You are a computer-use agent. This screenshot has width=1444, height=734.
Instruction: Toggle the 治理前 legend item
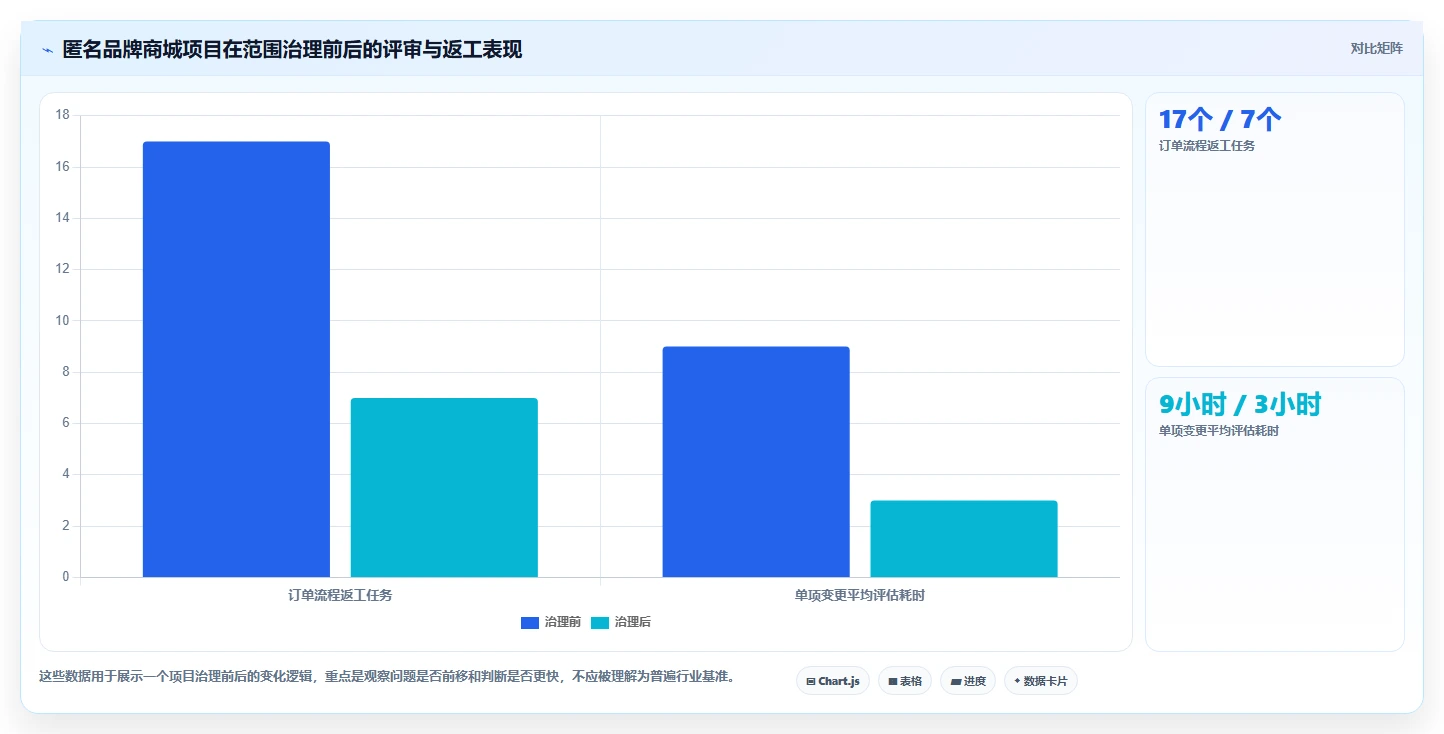551,622
